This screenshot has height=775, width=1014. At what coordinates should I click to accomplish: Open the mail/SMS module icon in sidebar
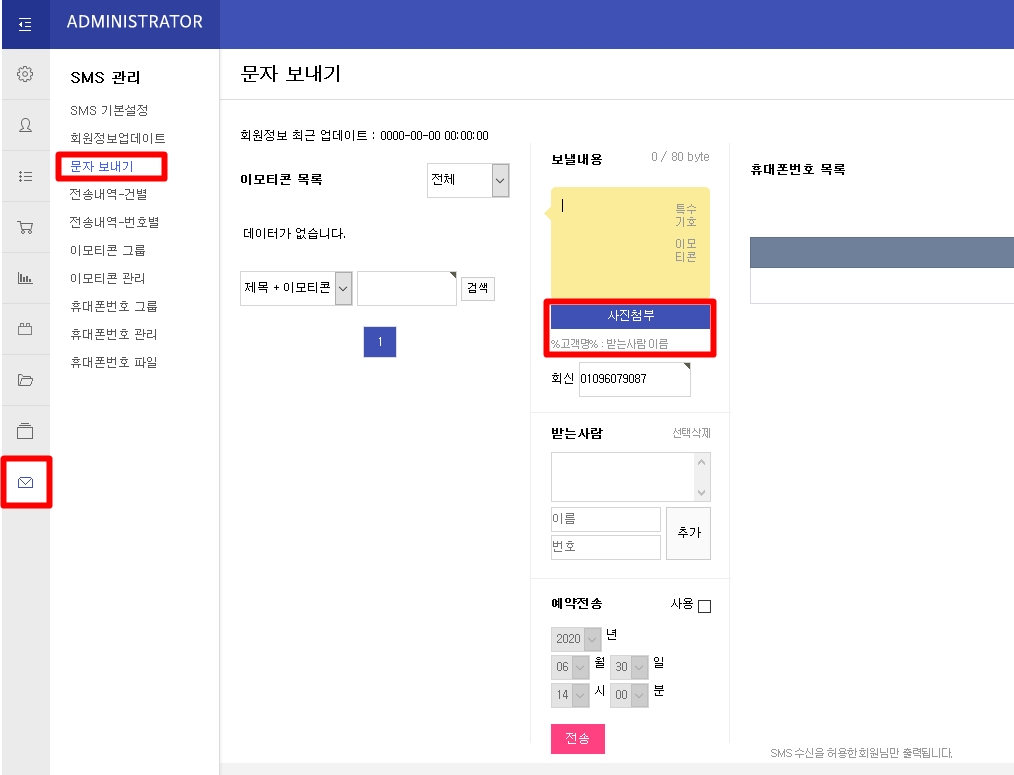pyautogui.click(x=25, y=481)
